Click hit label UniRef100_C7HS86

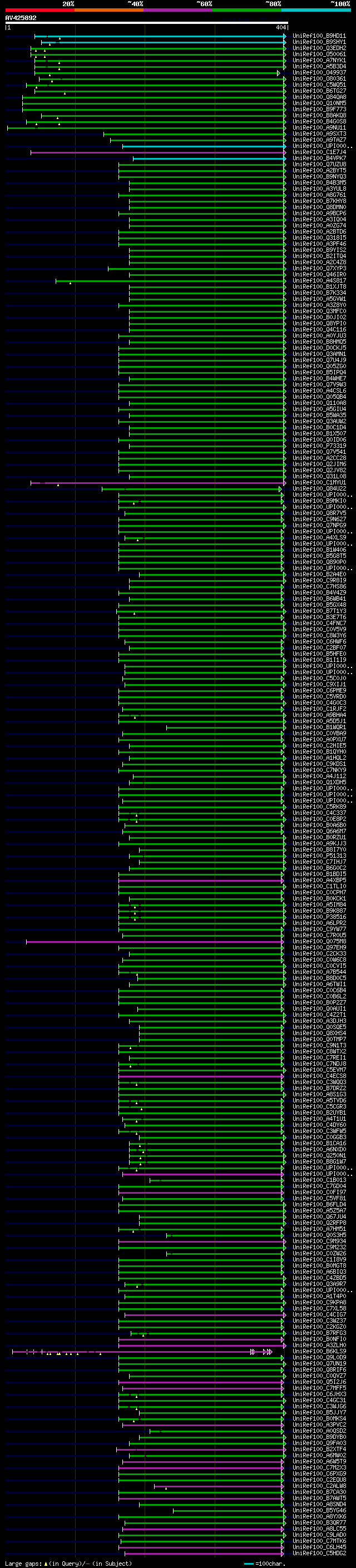(x=319, y=587)
